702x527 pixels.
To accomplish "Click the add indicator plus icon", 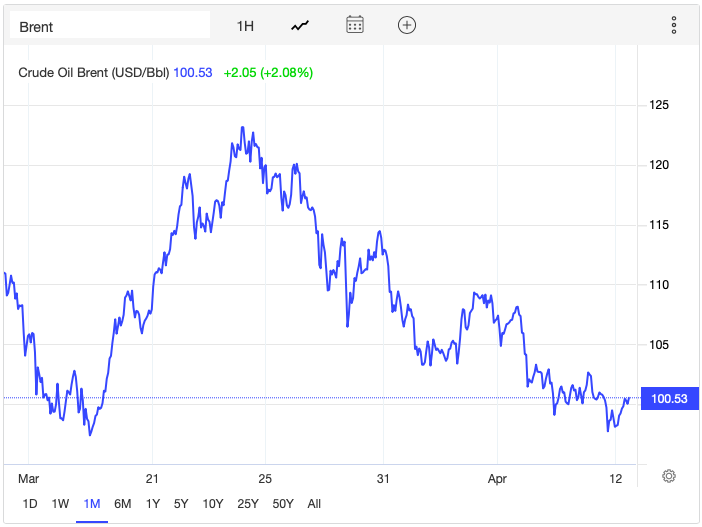I will pyautogui.click(x=406, y=25).
